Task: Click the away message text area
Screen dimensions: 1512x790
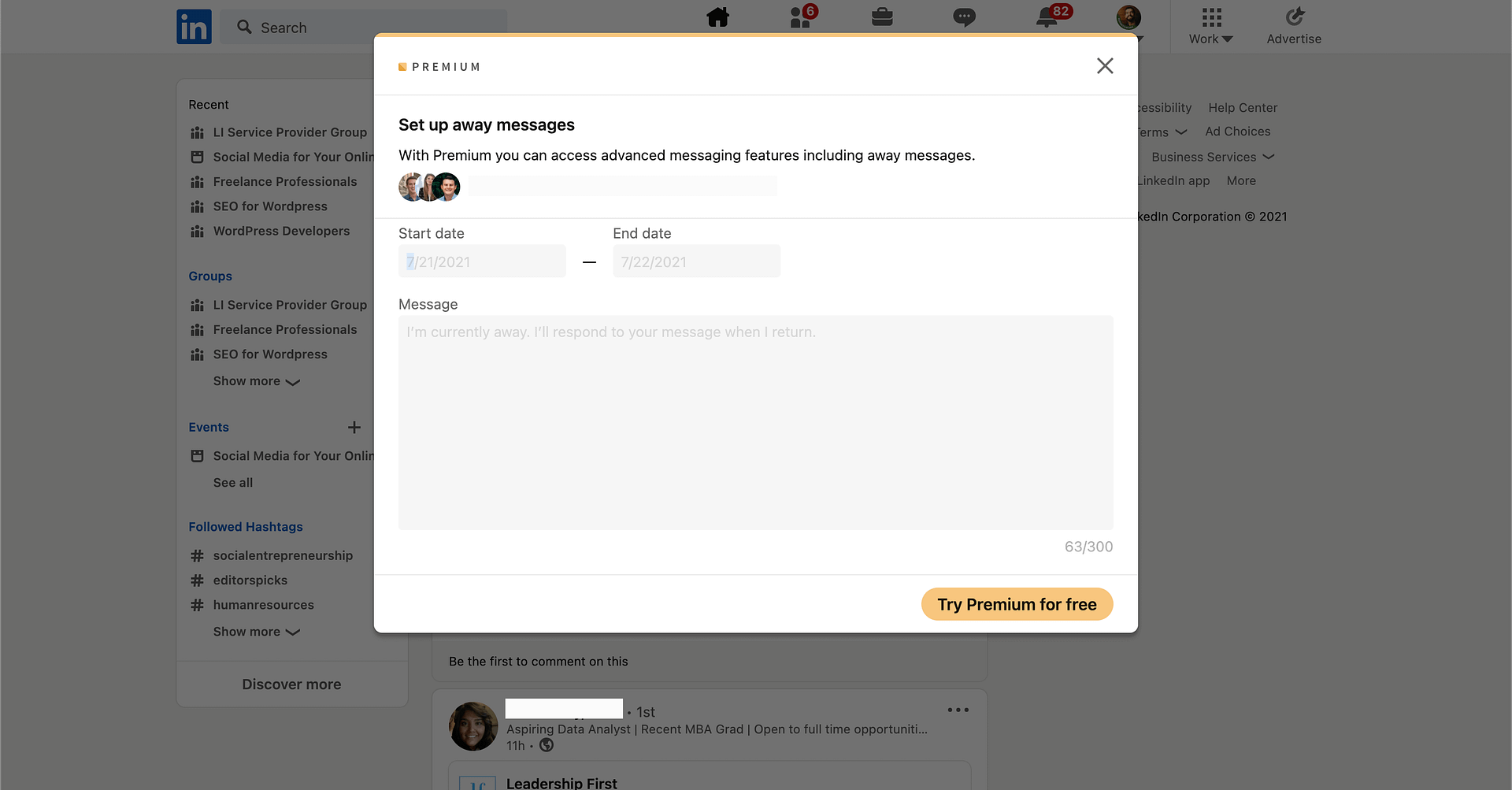Action: coord(755,423)
